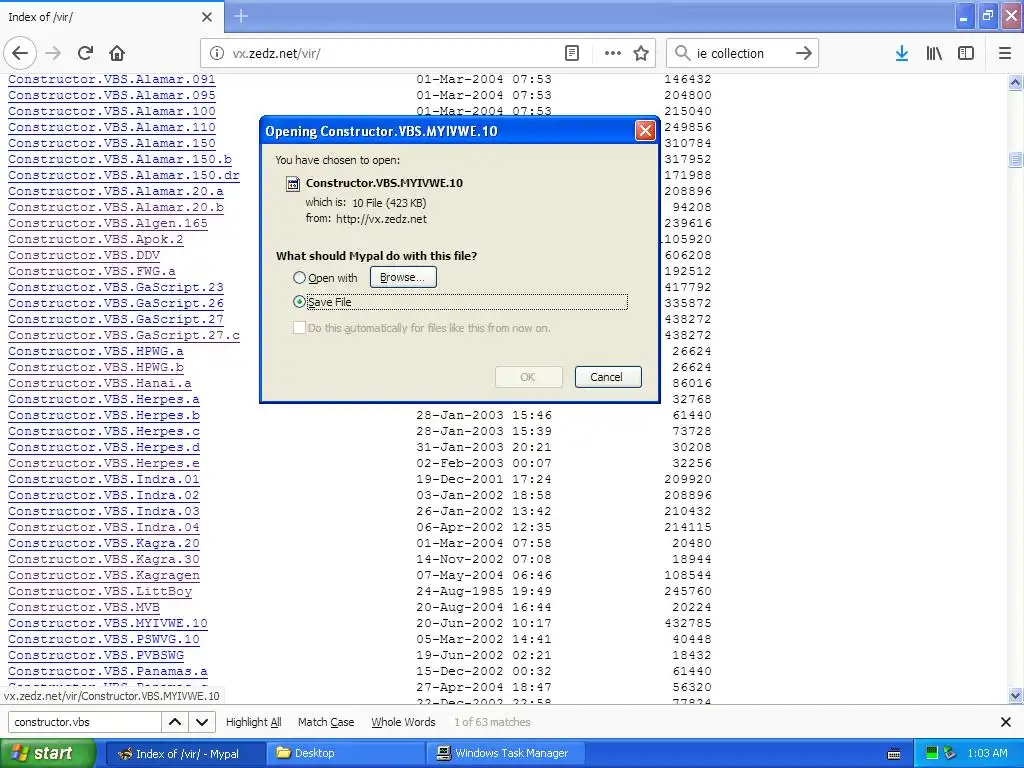This screenshot has height=768, width=1024.
Task: Click the page scrollbar up arrow
Action: point(1015,82)
